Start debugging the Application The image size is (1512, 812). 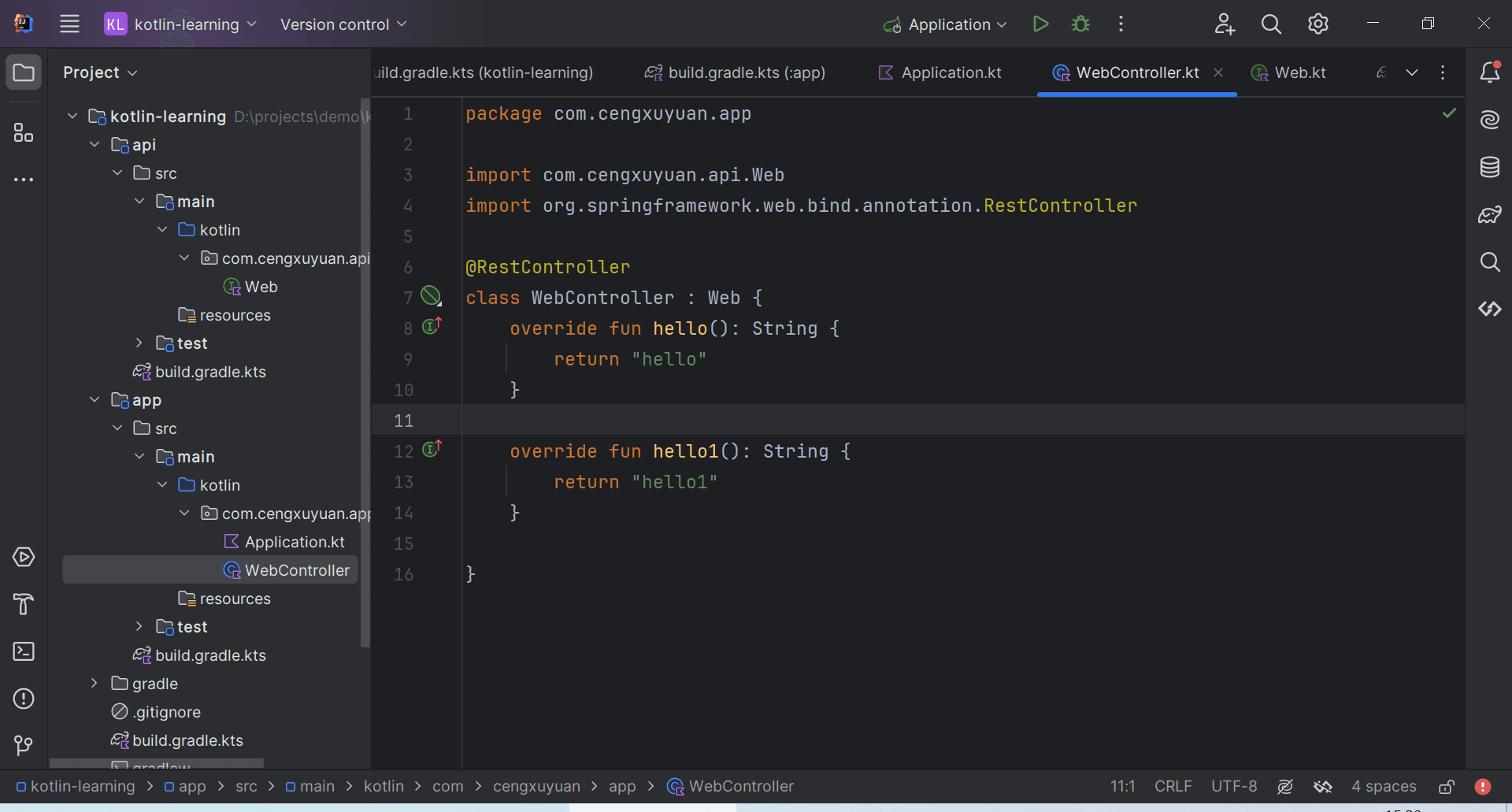click(1080, 24)
